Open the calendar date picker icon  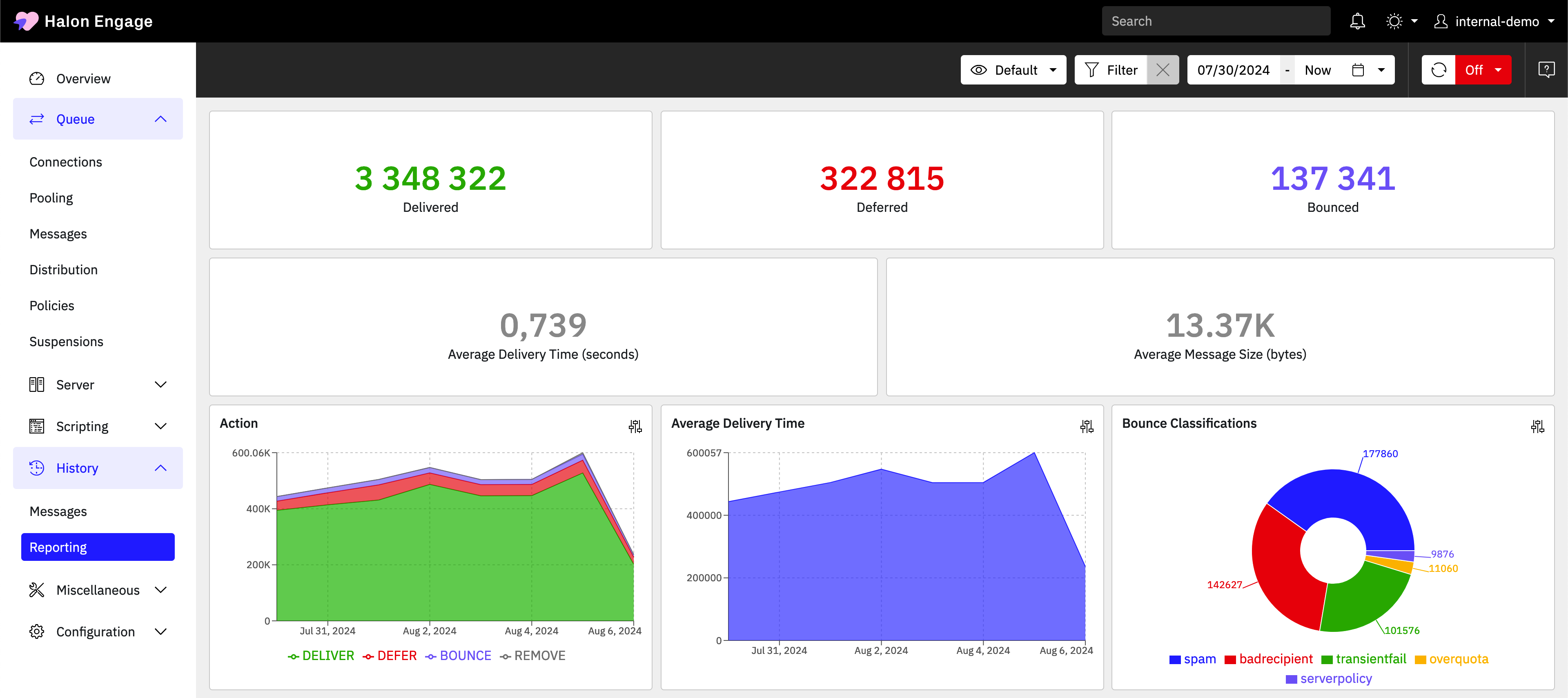[1358, 70]
